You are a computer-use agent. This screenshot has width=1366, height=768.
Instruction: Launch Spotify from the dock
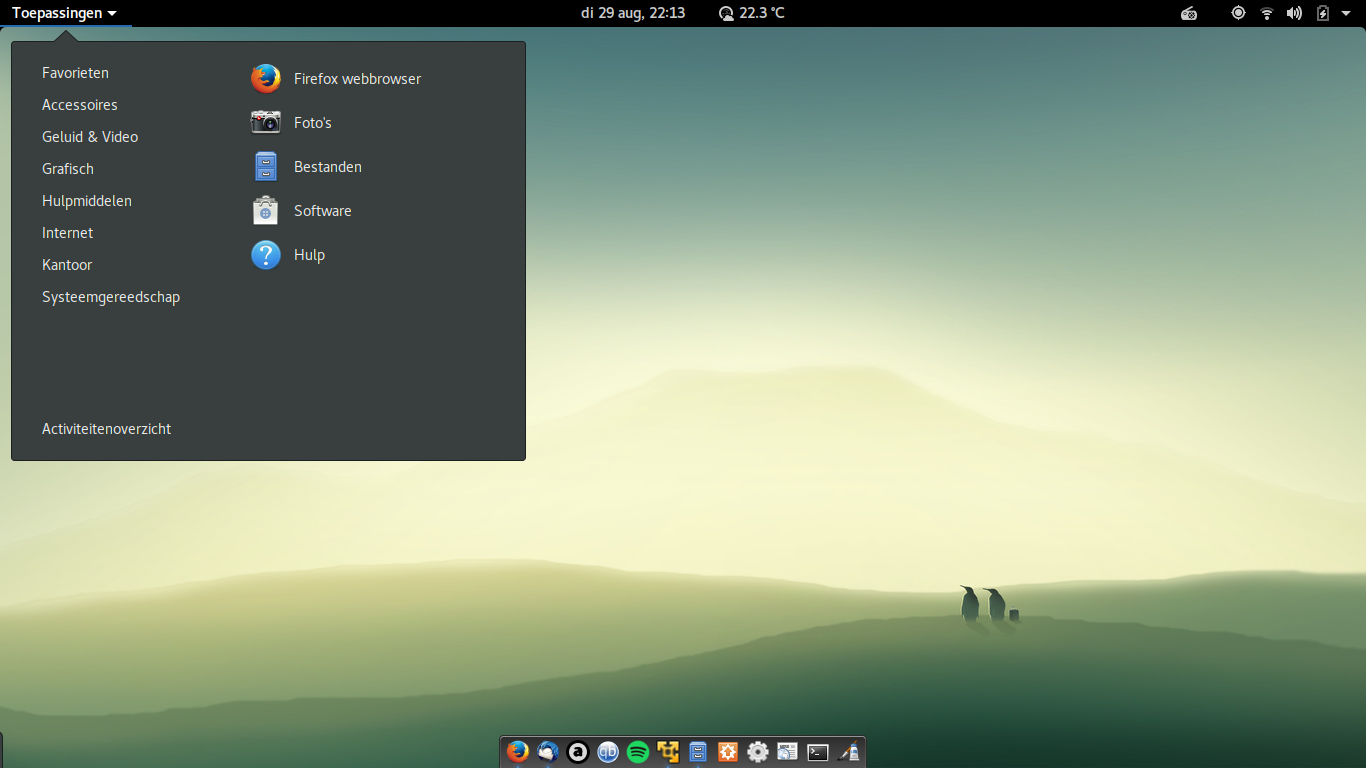(638, 752)
